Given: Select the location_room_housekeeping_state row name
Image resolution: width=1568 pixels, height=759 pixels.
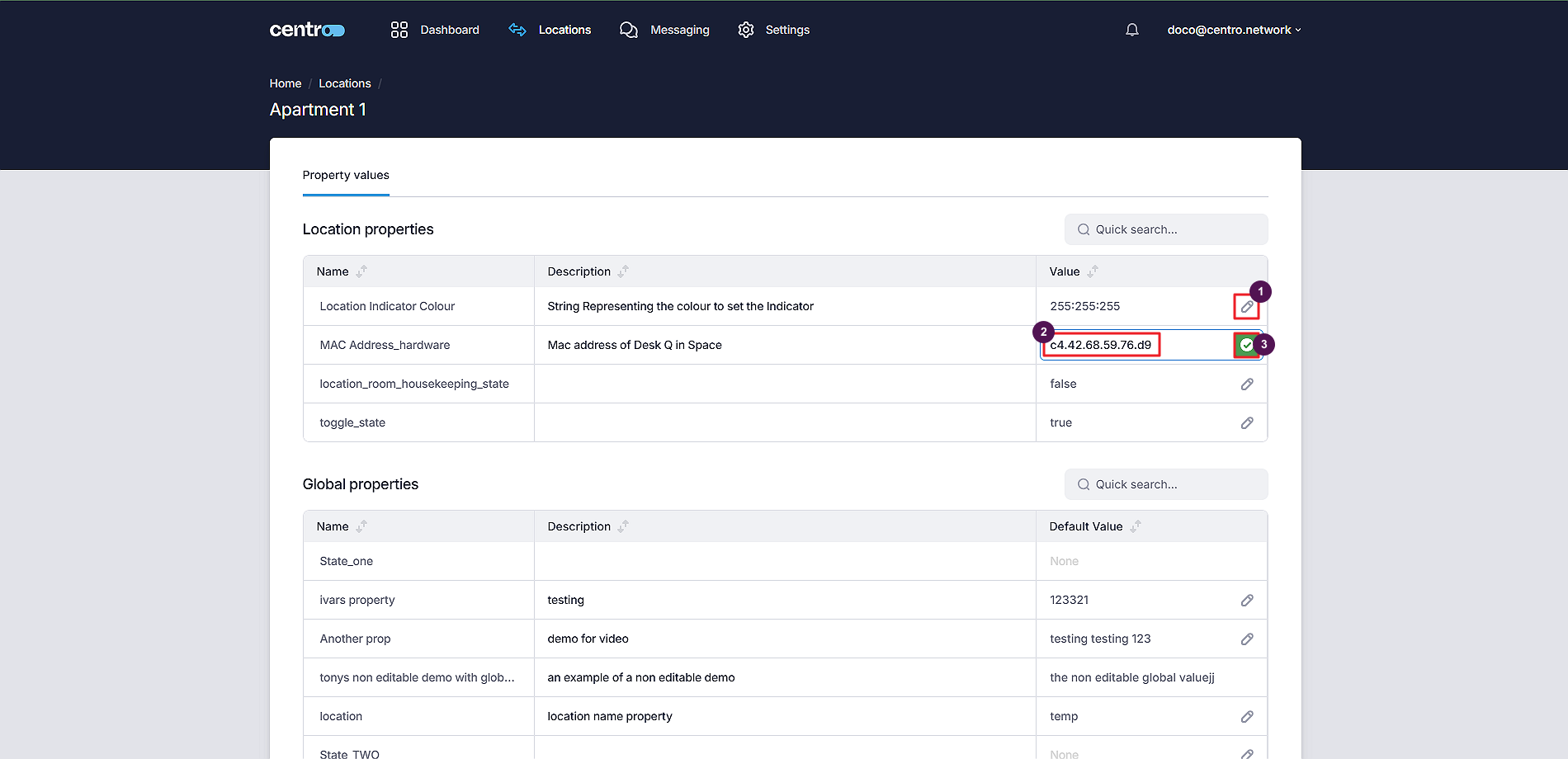Looking at the screenshot, I should (414, 384).
